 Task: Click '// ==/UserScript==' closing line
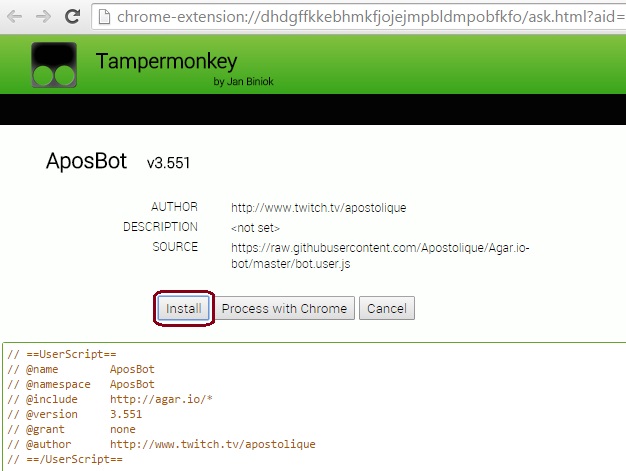pos(65,459)
